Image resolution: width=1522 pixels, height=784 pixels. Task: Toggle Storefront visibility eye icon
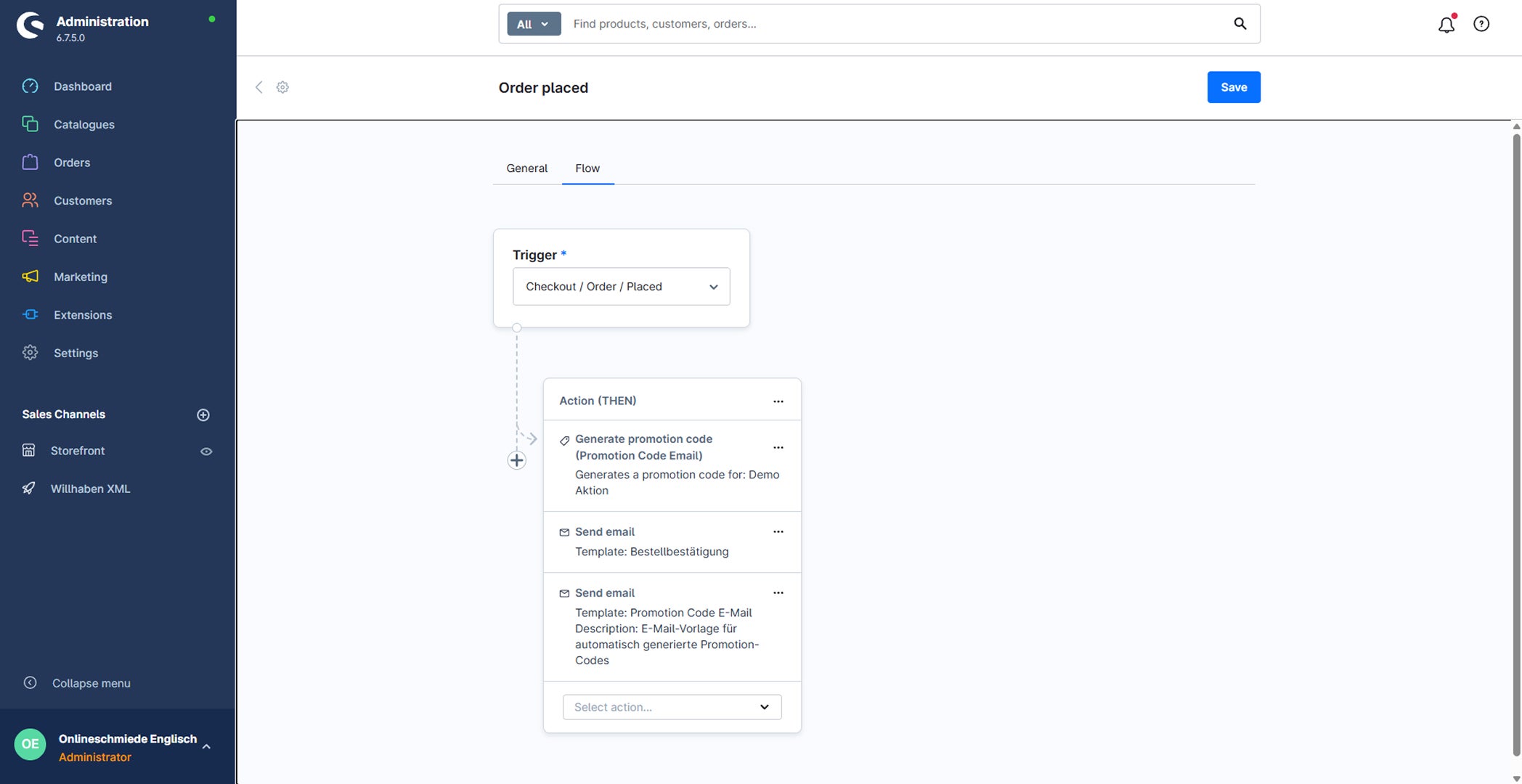point(206,451)
